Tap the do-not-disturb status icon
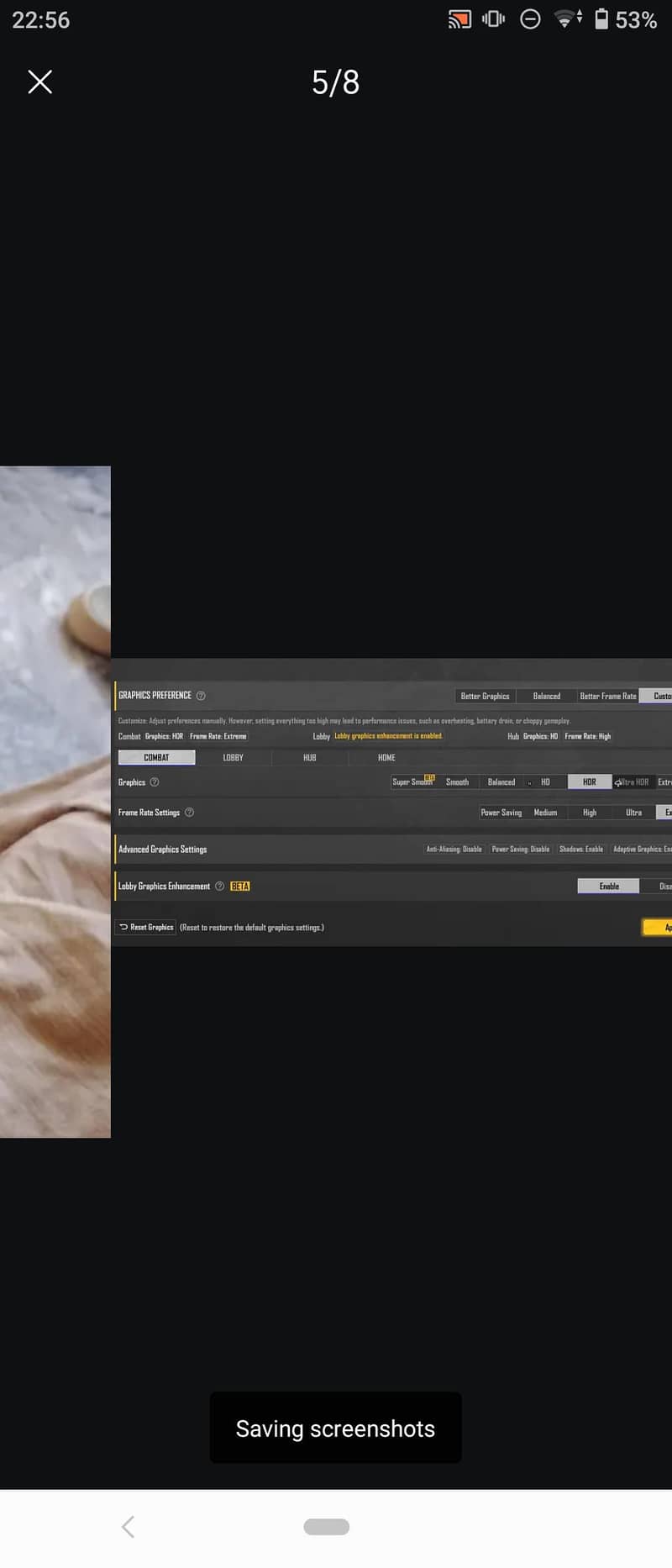Screen dimensions: 672x1568 click(x=530, y=19)
